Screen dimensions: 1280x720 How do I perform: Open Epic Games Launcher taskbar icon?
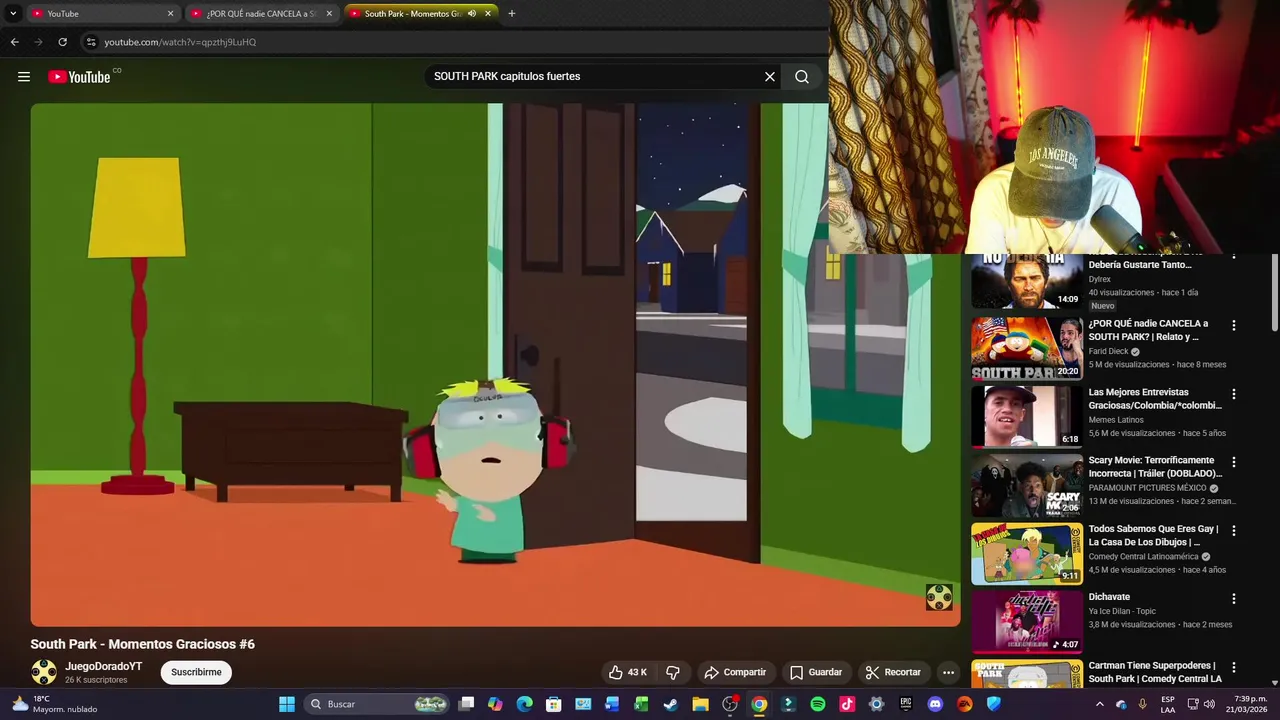(x=906, y=704)
